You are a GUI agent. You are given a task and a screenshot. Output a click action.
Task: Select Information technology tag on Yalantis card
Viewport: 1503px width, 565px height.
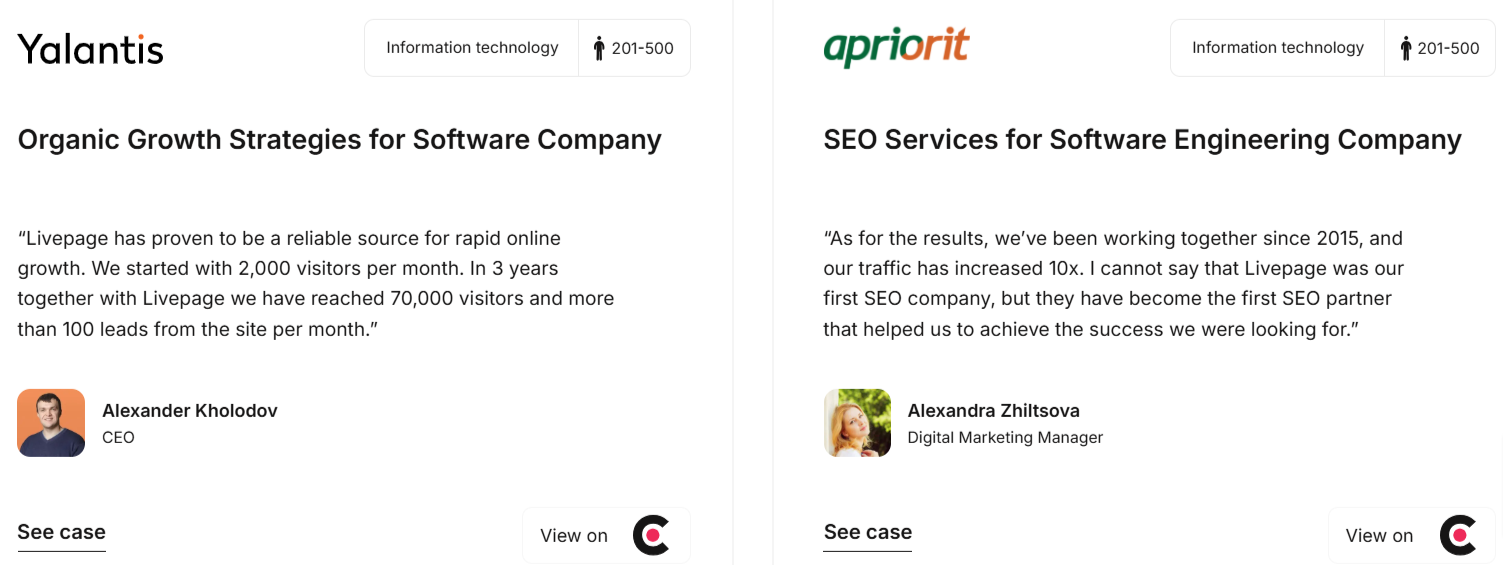click(472, 48)
